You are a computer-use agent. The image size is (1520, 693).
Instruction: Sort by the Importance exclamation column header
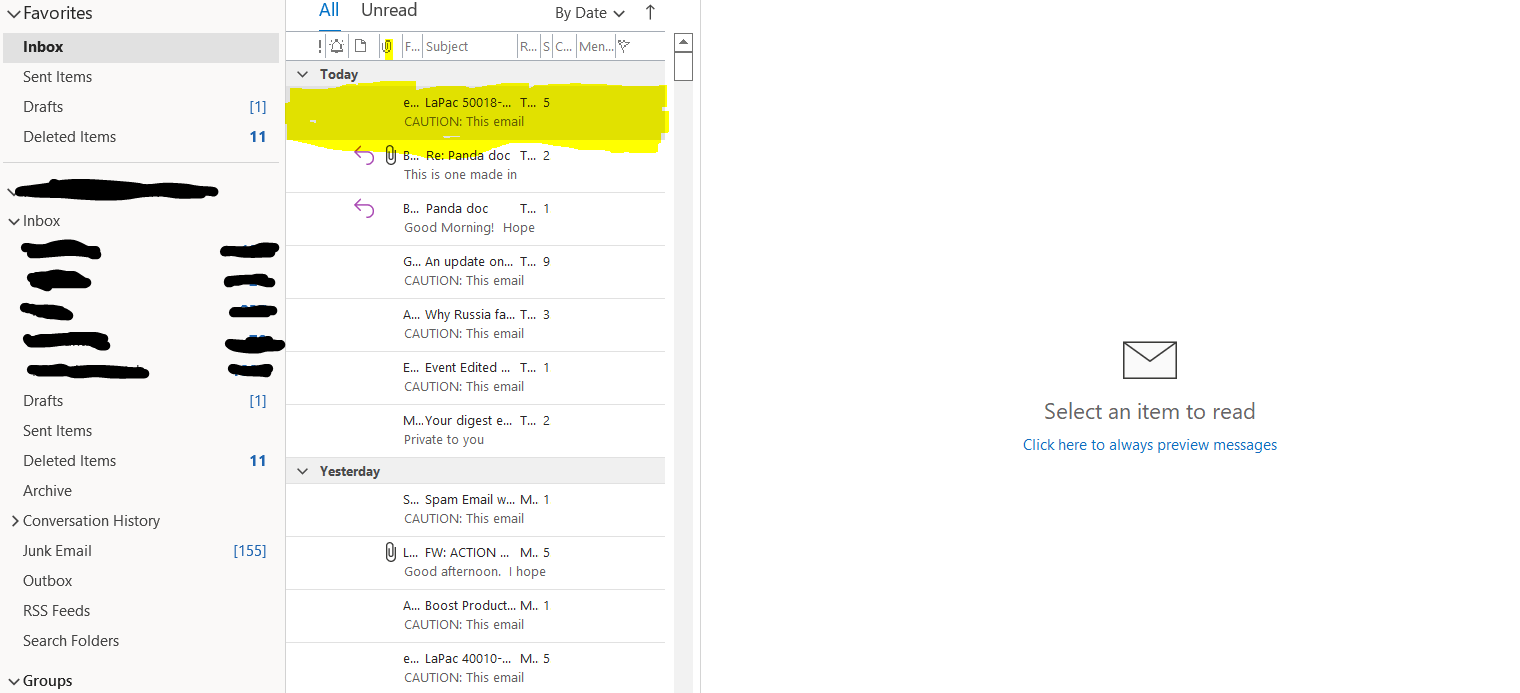320,46
